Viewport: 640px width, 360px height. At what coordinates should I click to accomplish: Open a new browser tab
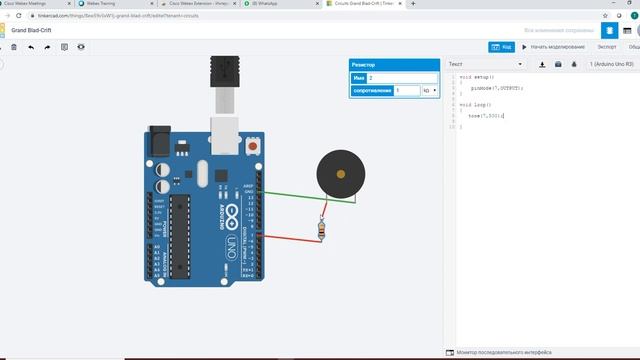413,4
